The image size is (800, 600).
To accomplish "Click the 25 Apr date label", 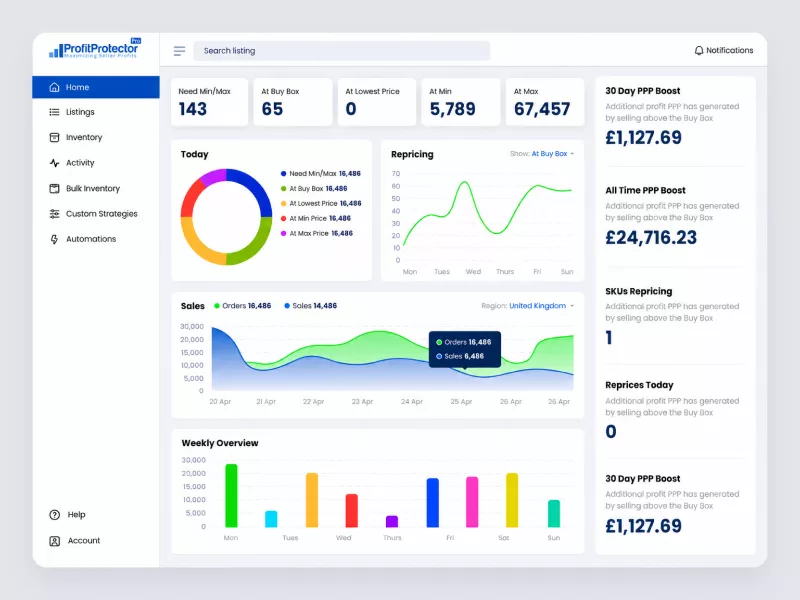I will [x=461, y=402].
